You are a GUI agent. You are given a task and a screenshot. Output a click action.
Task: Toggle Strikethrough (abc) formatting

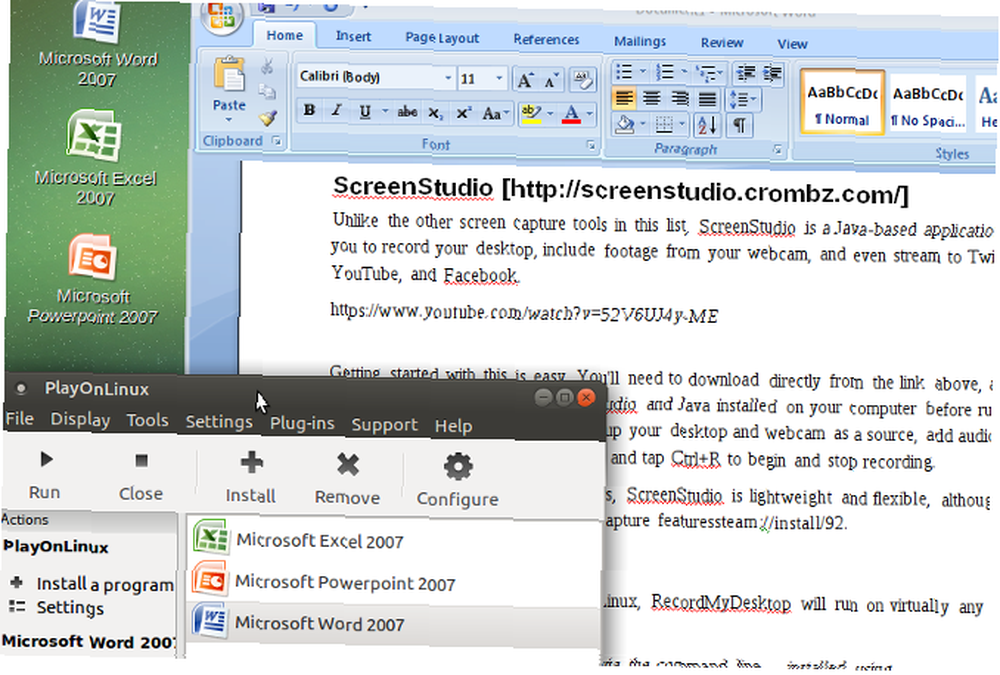point(407,113)
